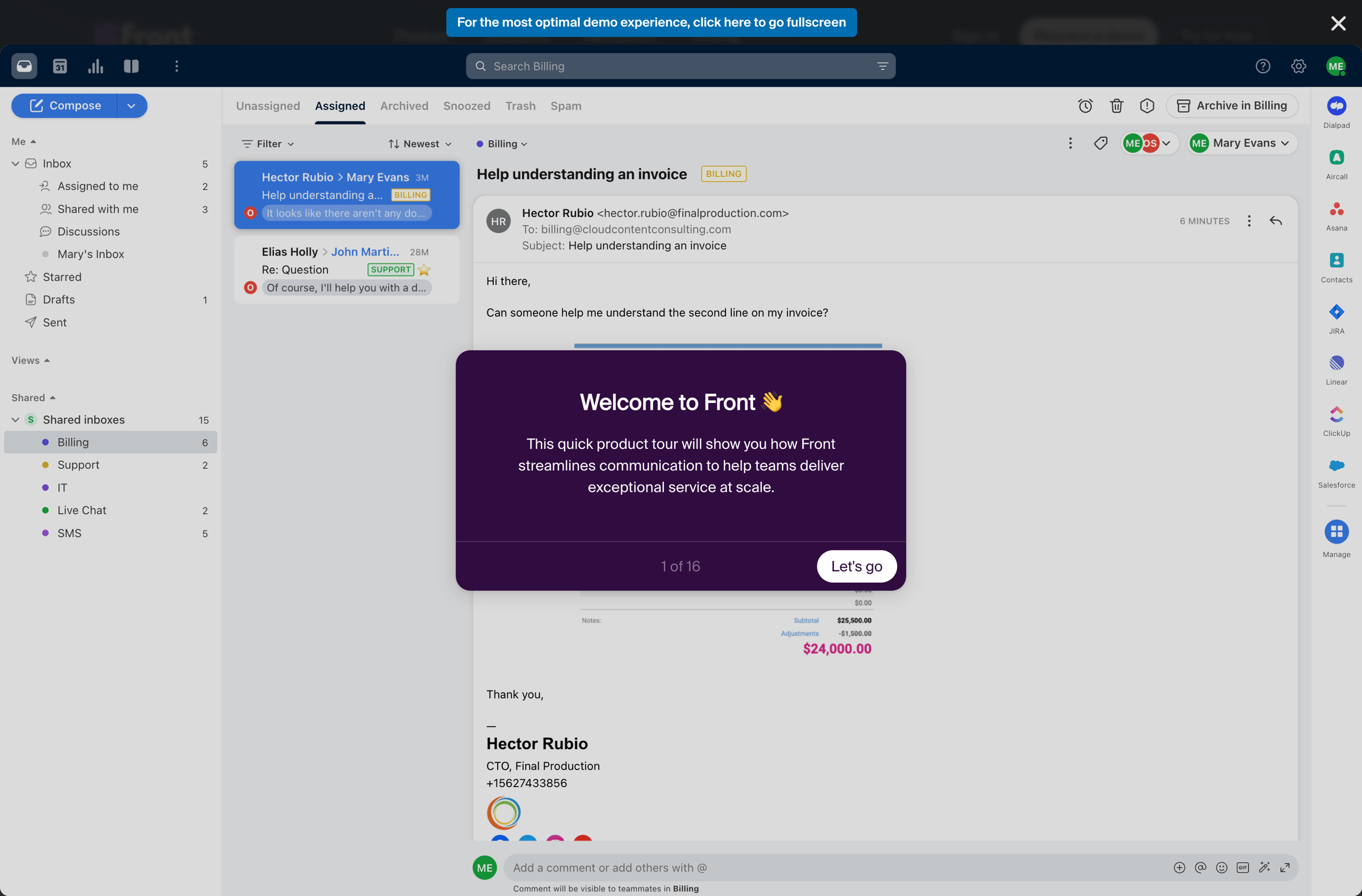Click Archive in Billing button
The image size is (1362, 896).
point(1231,106)
